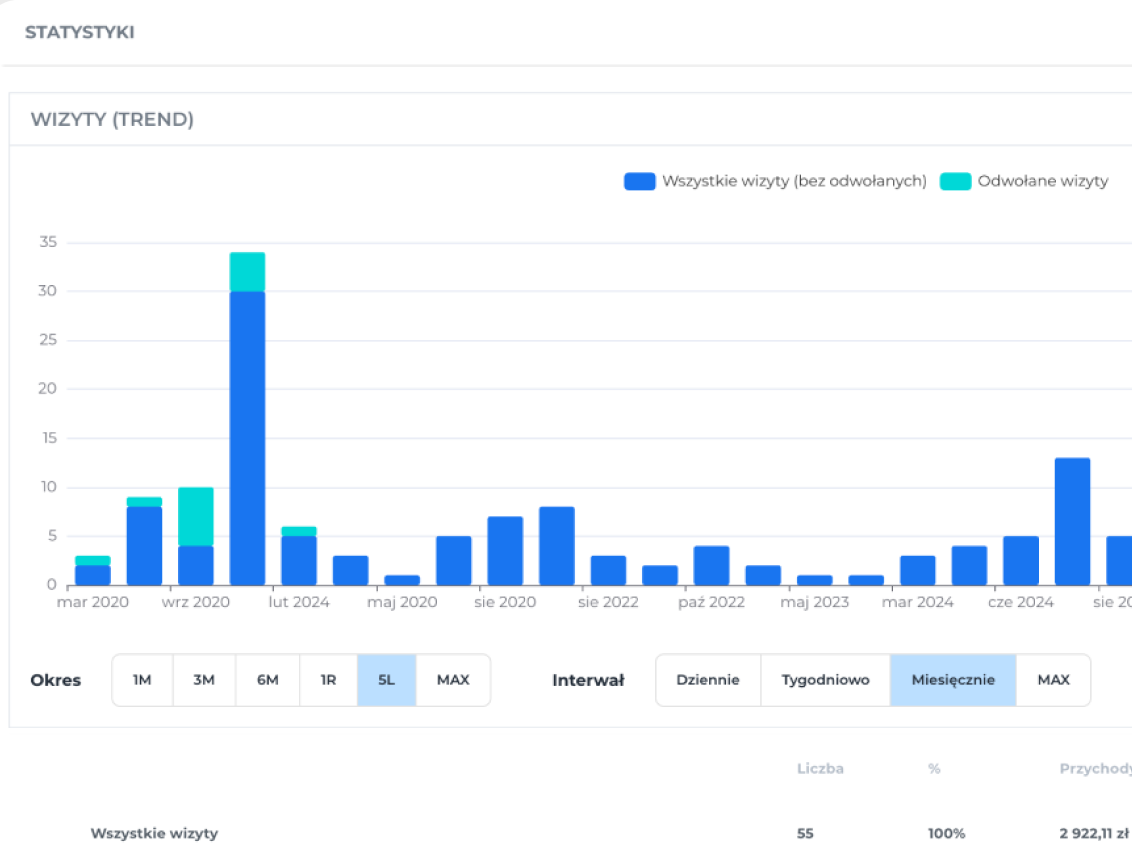1132x860 pixels.
Task: Select the 5L period button
Action: [387, 680]
